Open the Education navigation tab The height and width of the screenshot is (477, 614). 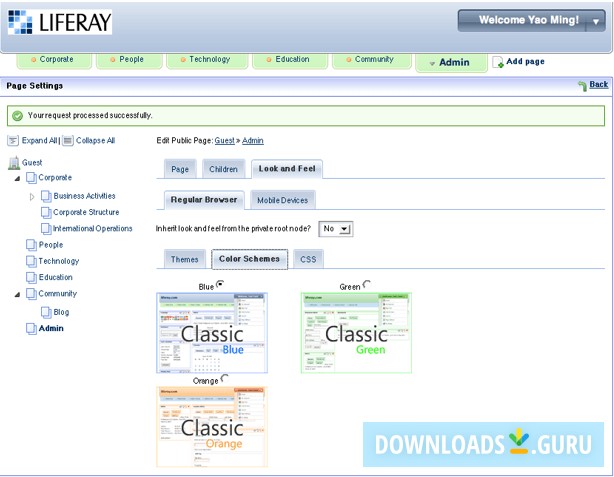[290, 60]
